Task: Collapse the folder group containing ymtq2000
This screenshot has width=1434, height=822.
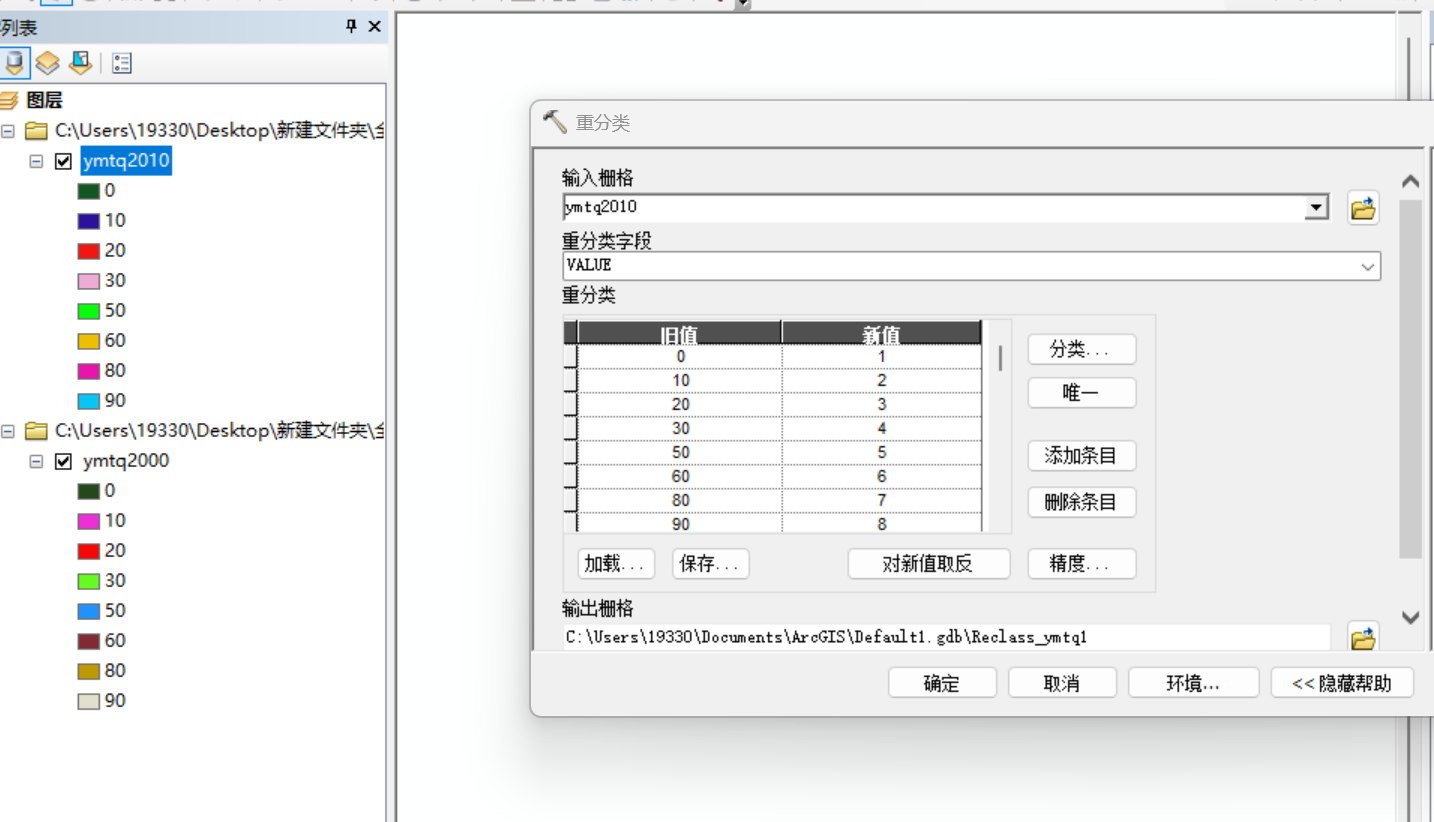Action: (8, 430)
